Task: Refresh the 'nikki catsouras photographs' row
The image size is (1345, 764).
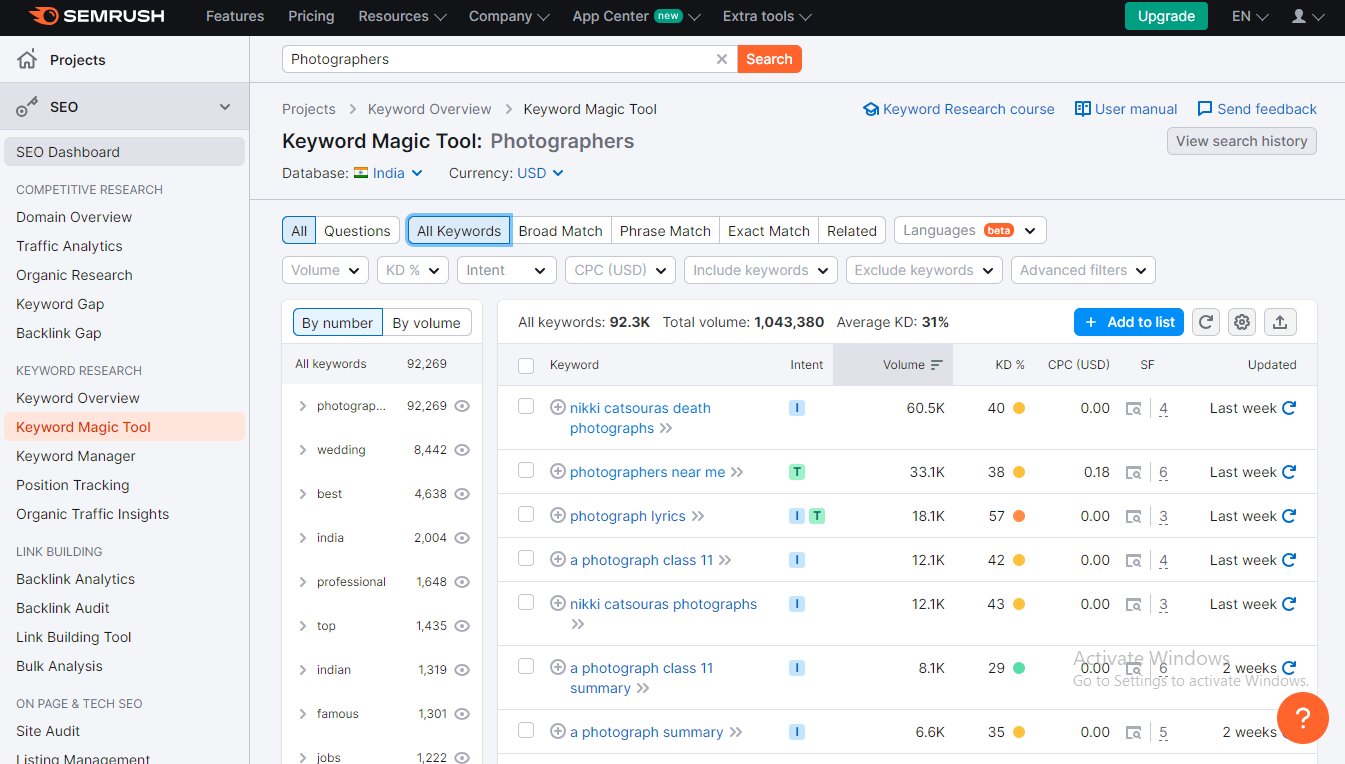Action: point(1289,604)
